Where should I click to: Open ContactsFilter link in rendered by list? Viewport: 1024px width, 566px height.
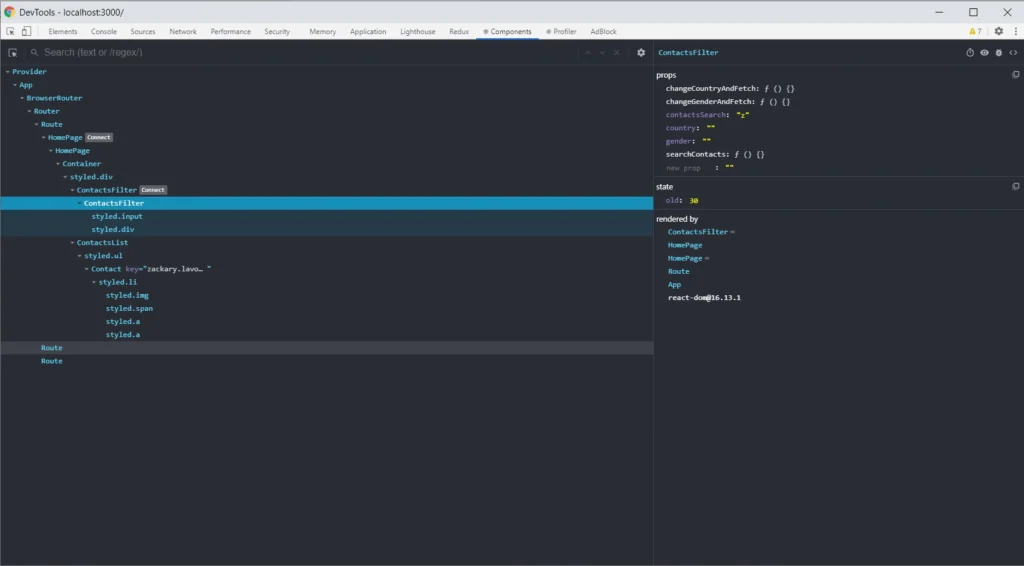697,232
